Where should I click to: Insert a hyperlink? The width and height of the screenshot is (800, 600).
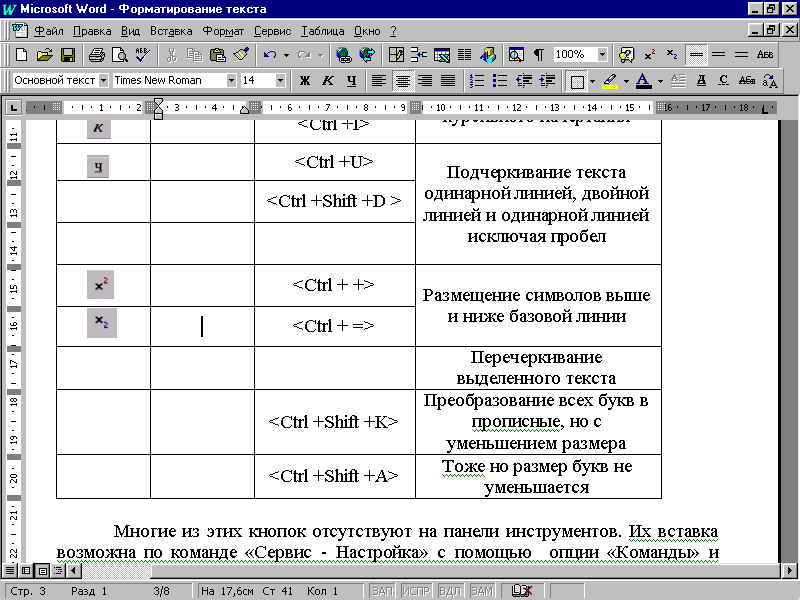(x=344, y=54)
